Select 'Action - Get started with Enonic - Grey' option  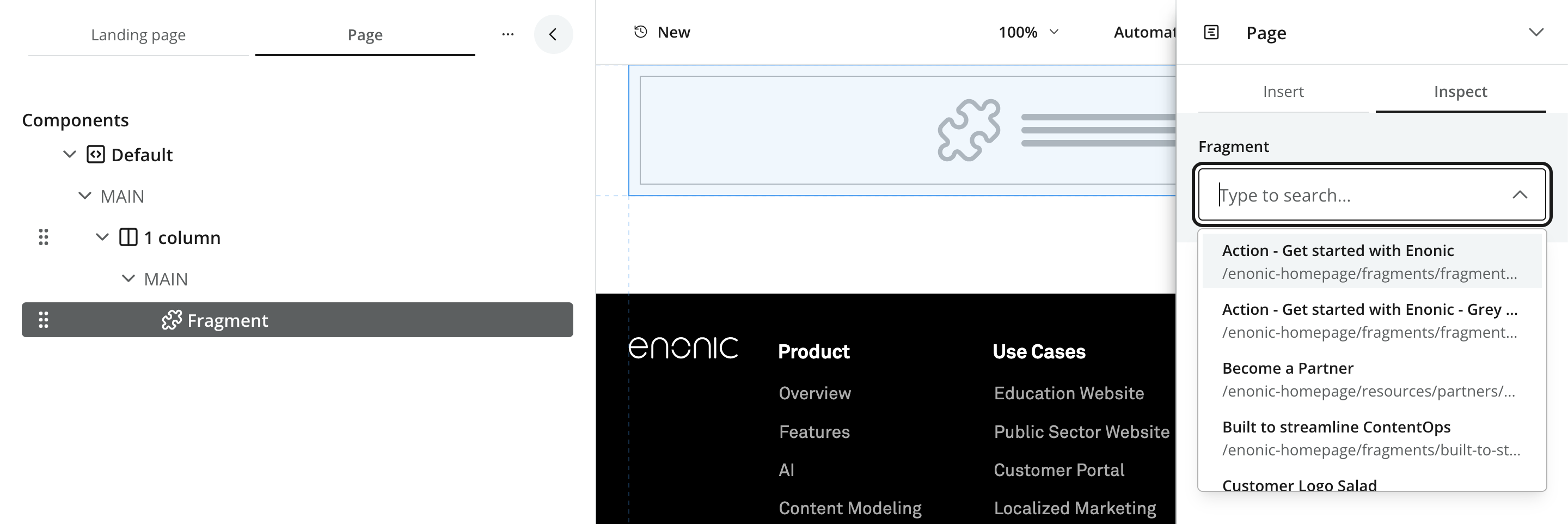[1372, 320]
